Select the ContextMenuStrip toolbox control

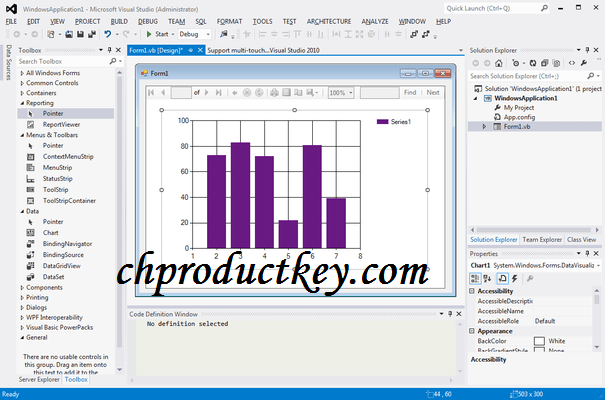click(x=68, y=157)
